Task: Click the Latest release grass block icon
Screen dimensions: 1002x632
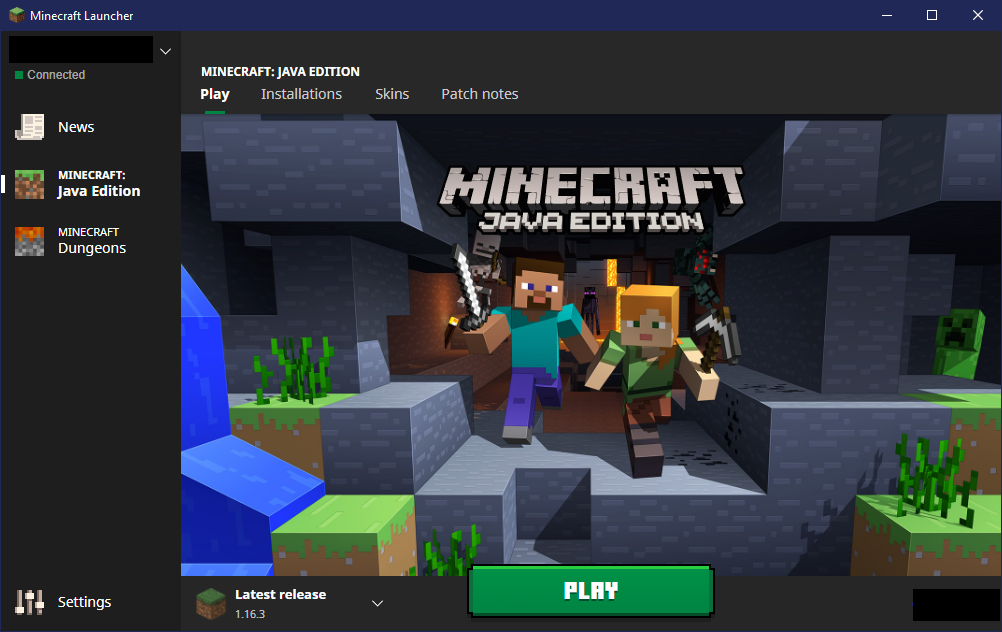Action: (x=210, y=603)
